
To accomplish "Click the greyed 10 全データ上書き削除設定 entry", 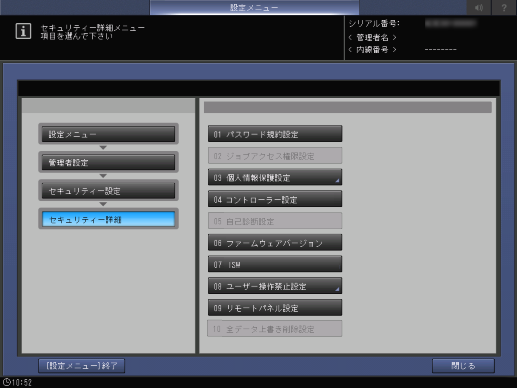I will pyautogui.click(x=275, y=329).
